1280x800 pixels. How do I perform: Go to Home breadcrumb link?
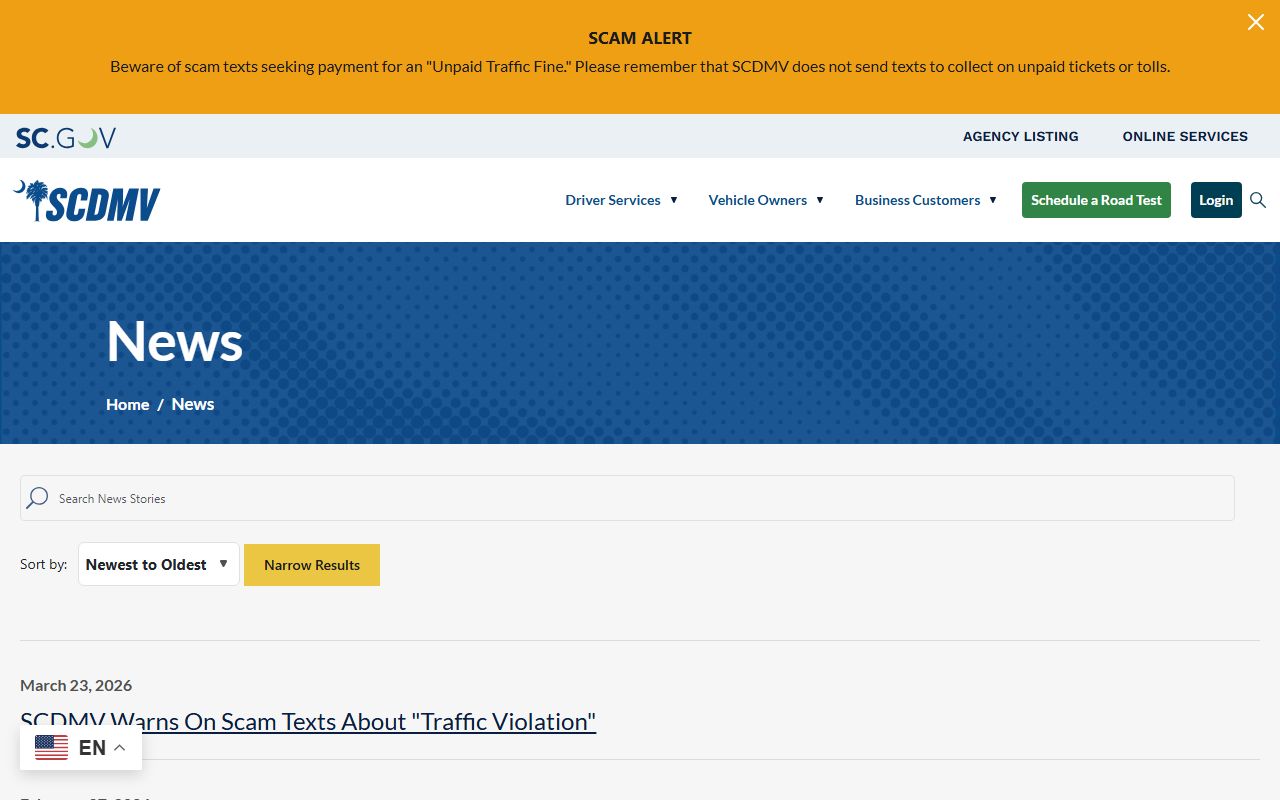(x=128, y=404)
